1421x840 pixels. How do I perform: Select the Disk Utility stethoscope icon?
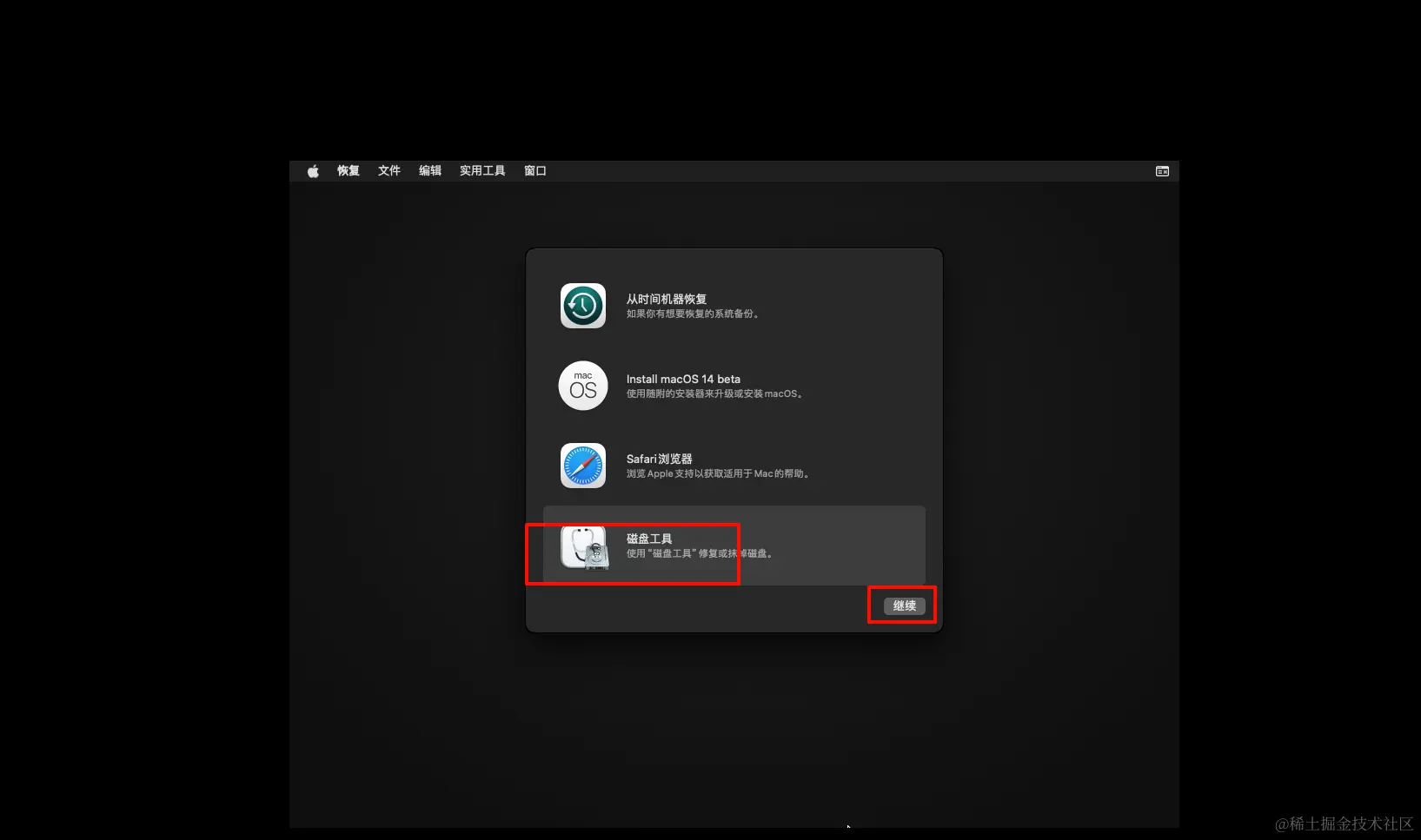click(584, 547)
